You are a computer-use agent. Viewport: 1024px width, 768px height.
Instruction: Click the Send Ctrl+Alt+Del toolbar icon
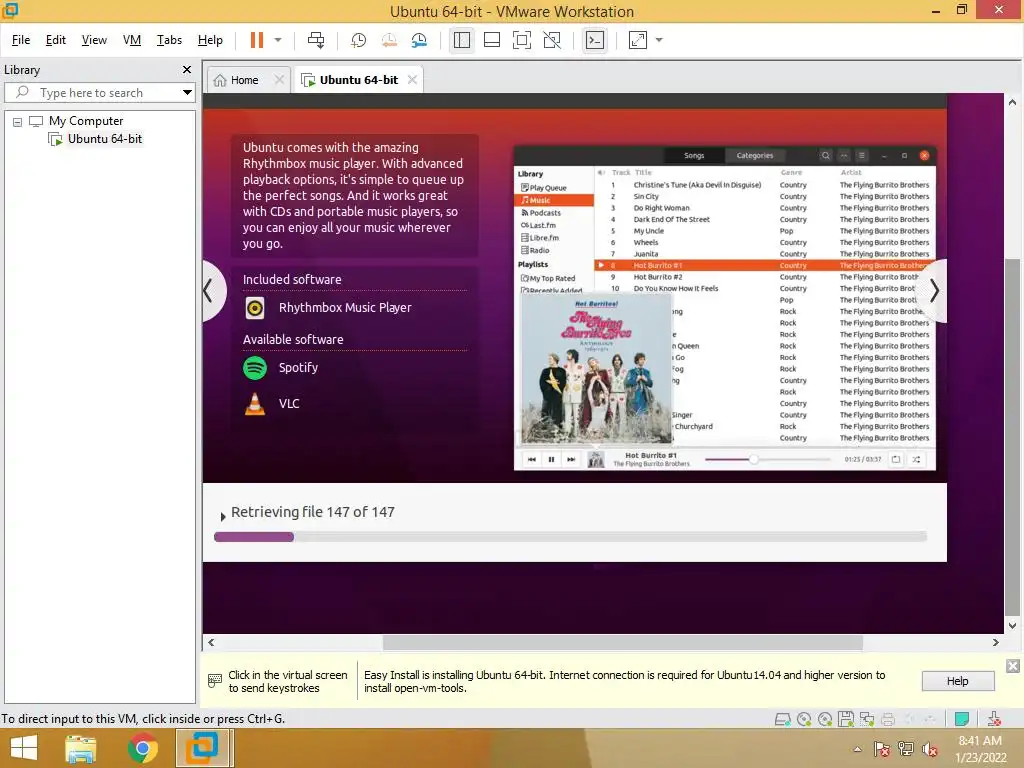[x=316, y=40]
